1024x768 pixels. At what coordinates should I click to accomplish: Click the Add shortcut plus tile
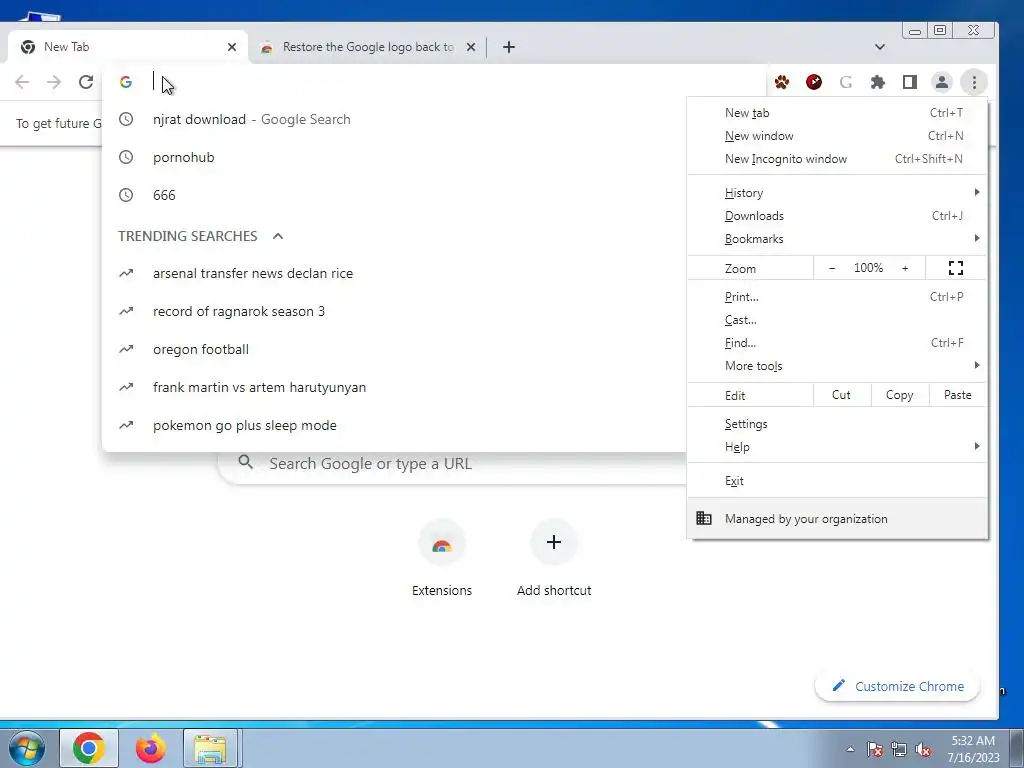click(x=554, y=558)
